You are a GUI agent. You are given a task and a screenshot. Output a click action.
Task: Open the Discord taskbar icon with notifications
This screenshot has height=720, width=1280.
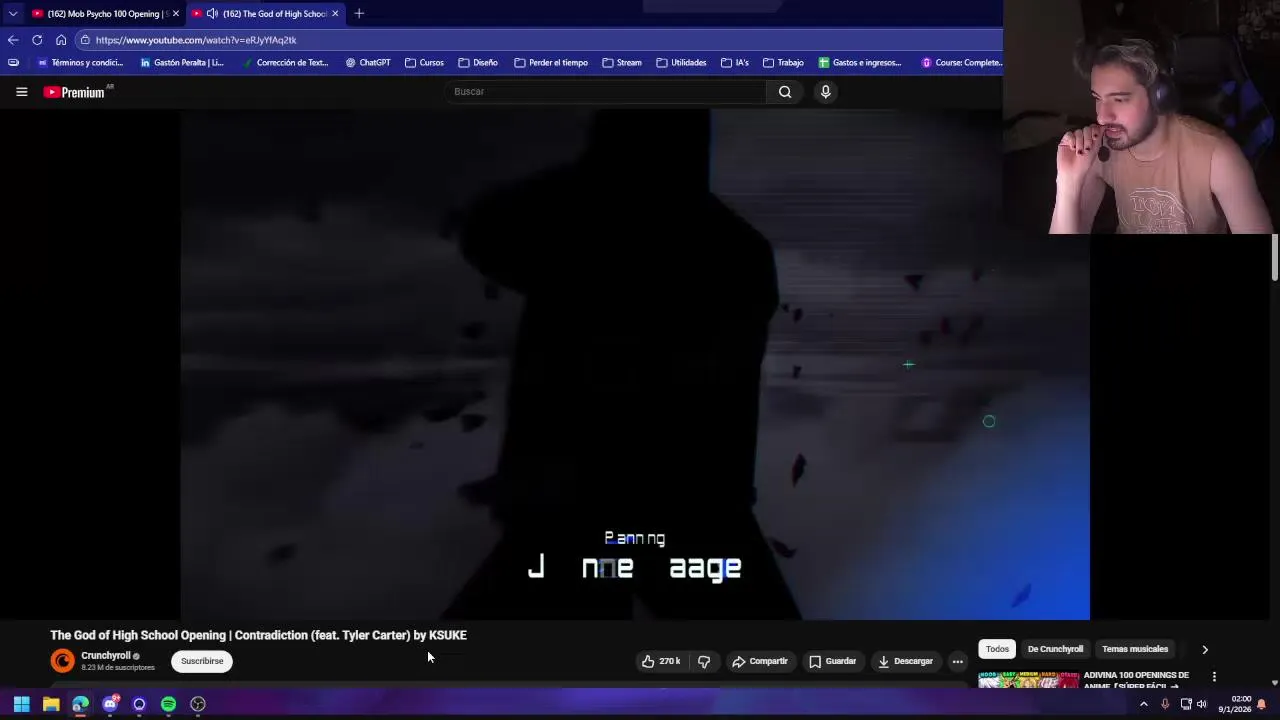(110, 704)
